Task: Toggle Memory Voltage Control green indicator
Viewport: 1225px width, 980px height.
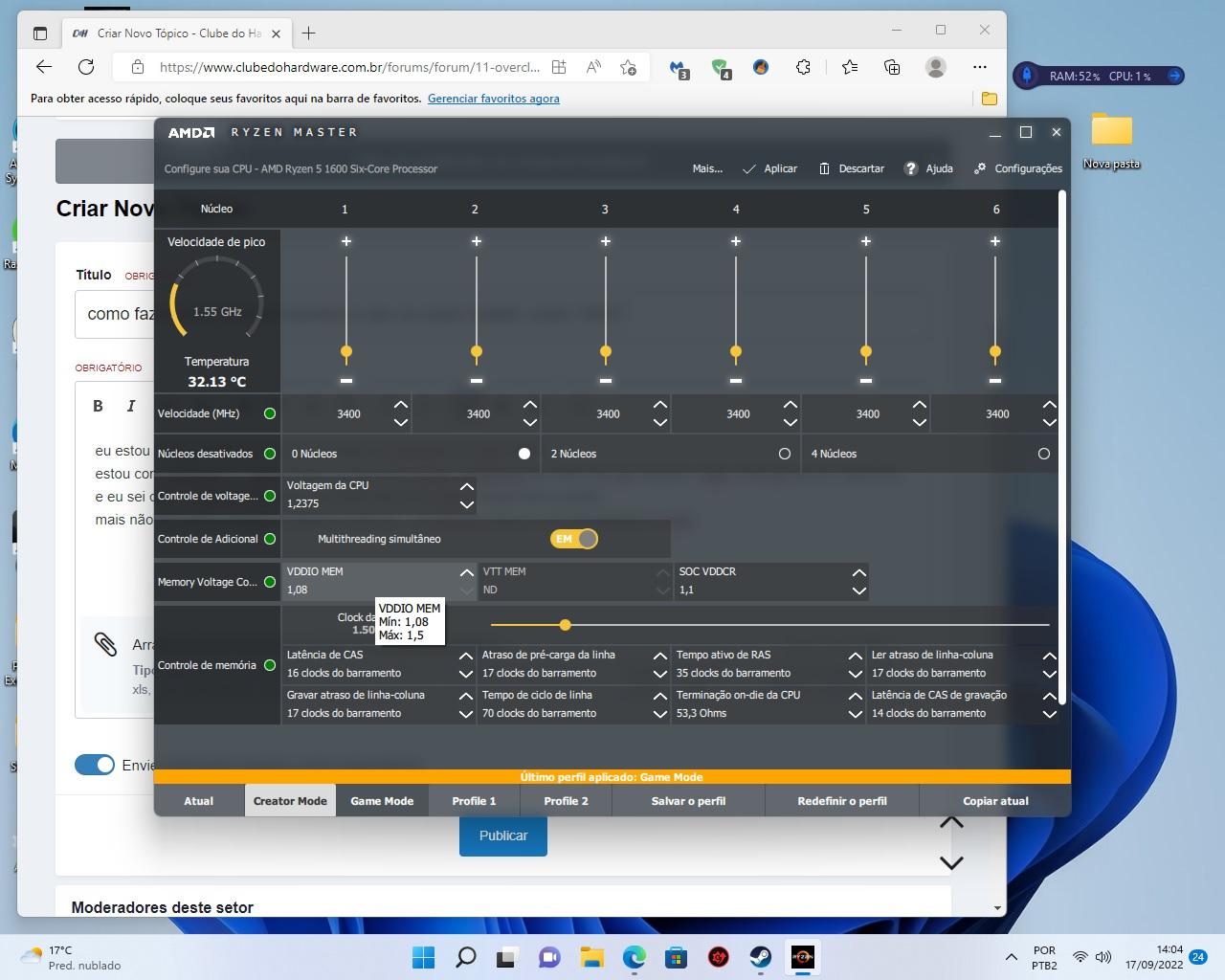Action: click(x=270, y=582)
